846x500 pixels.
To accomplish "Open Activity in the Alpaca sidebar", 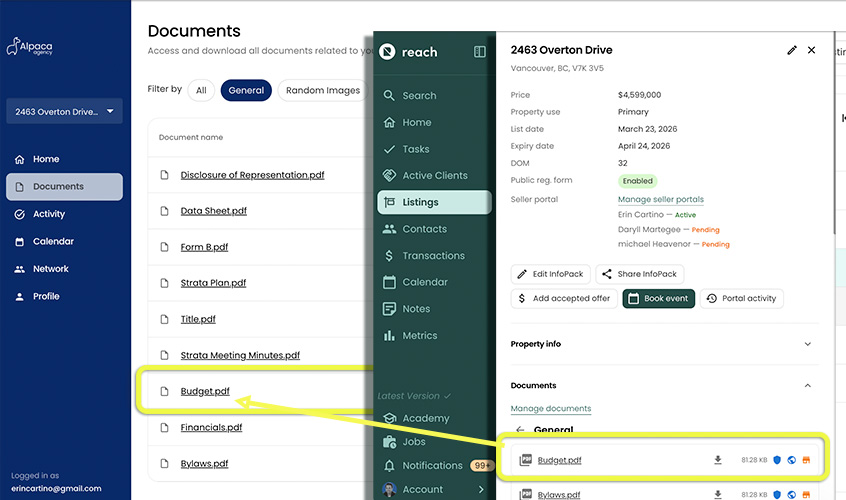I will [x=49, y=214].
